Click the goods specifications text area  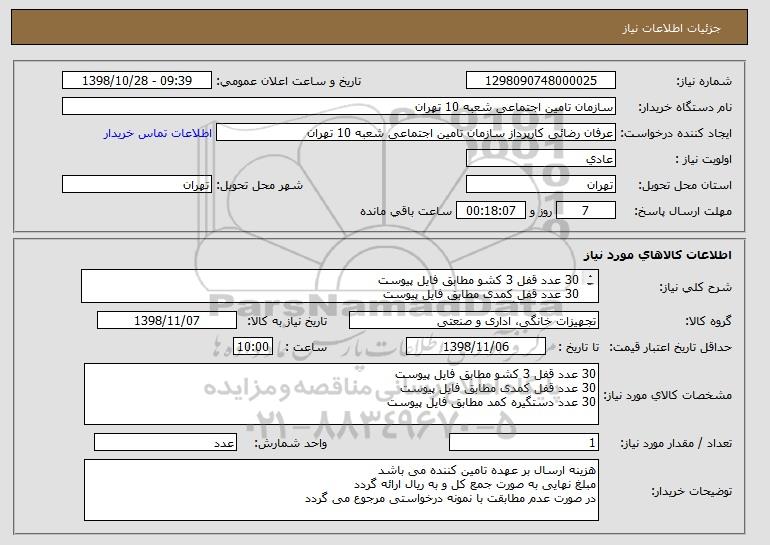[341, 394]
